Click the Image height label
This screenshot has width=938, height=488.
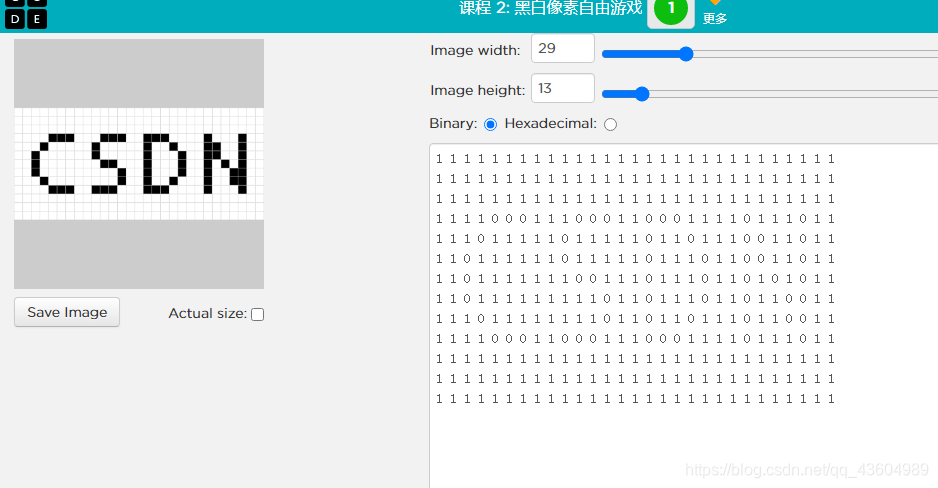tap(477, 90)
